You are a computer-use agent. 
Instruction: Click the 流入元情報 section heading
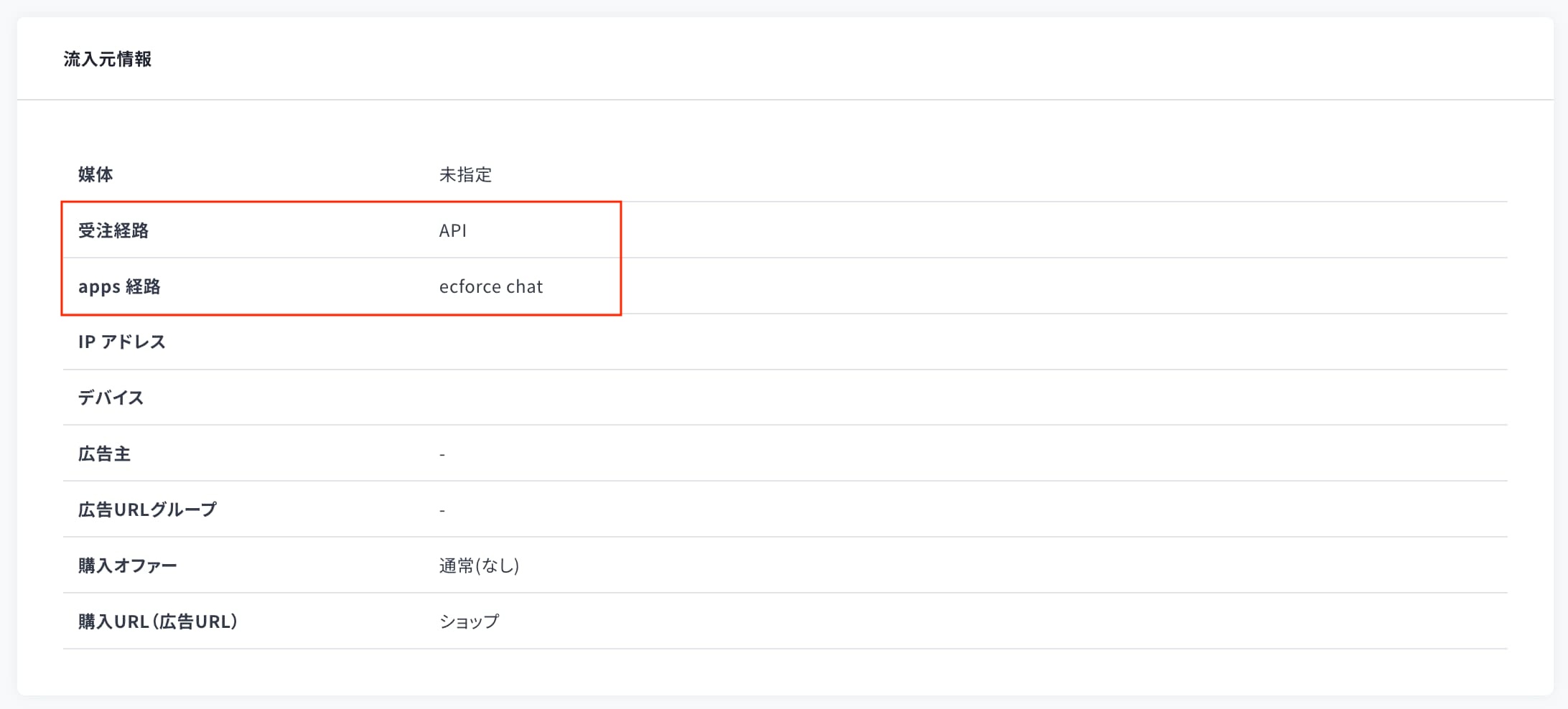108,59
